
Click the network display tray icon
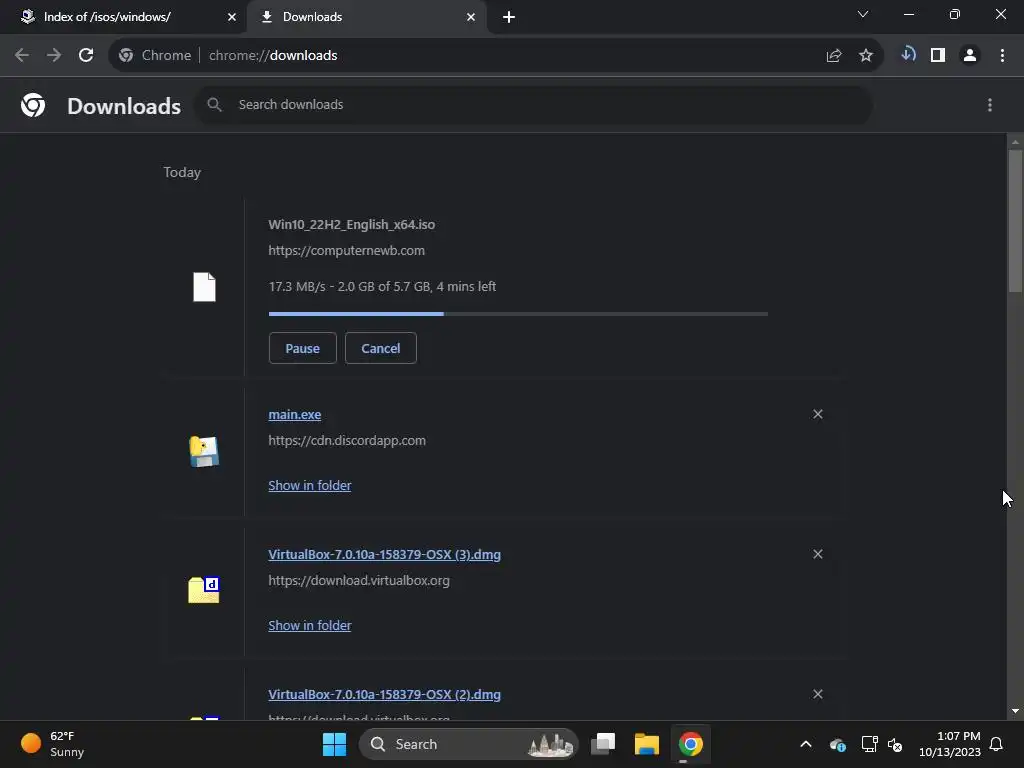(x=869, y=744)
